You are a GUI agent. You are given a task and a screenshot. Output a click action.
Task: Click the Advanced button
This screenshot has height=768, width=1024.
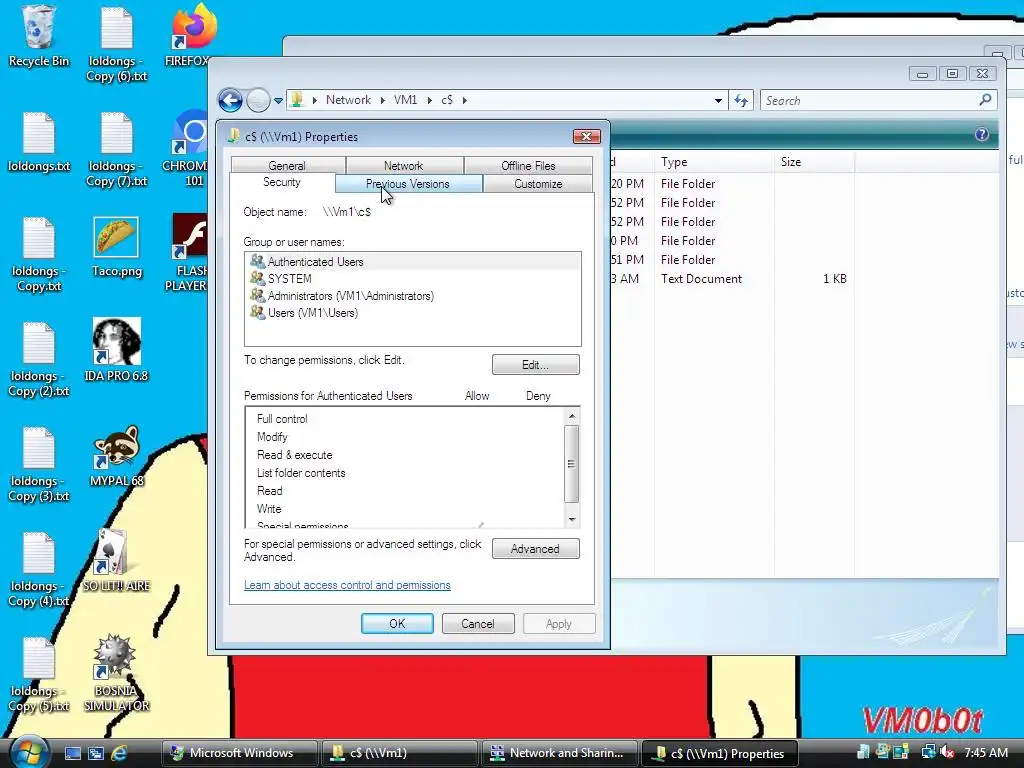pos(536,549)
